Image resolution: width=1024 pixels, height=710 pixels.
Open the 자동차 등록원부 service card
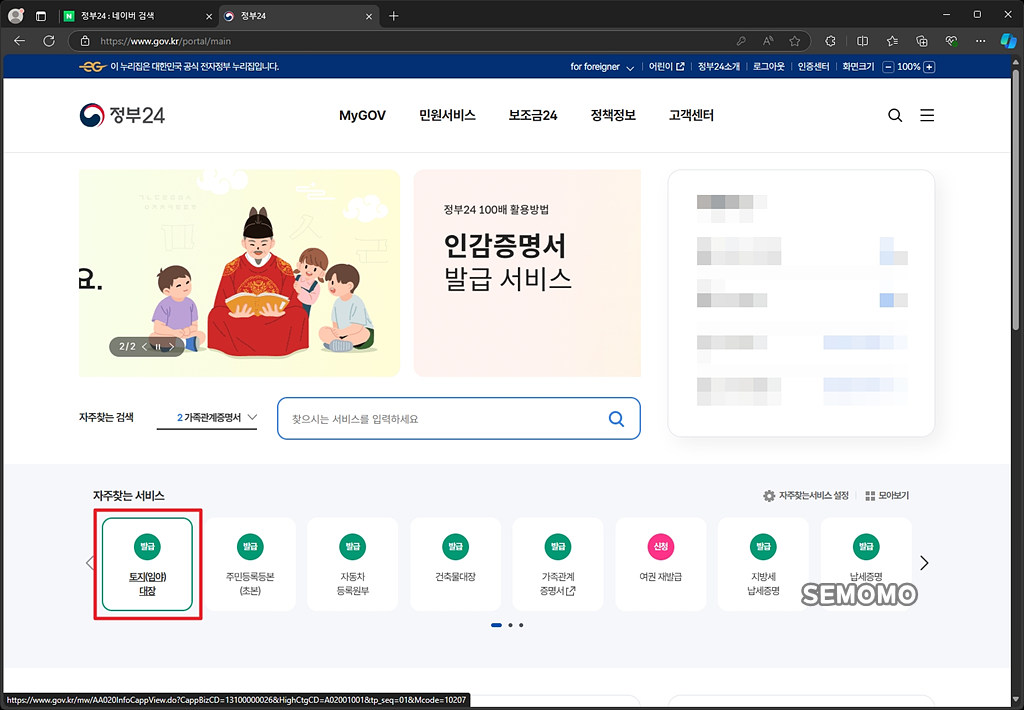click(x=353, y=564)
